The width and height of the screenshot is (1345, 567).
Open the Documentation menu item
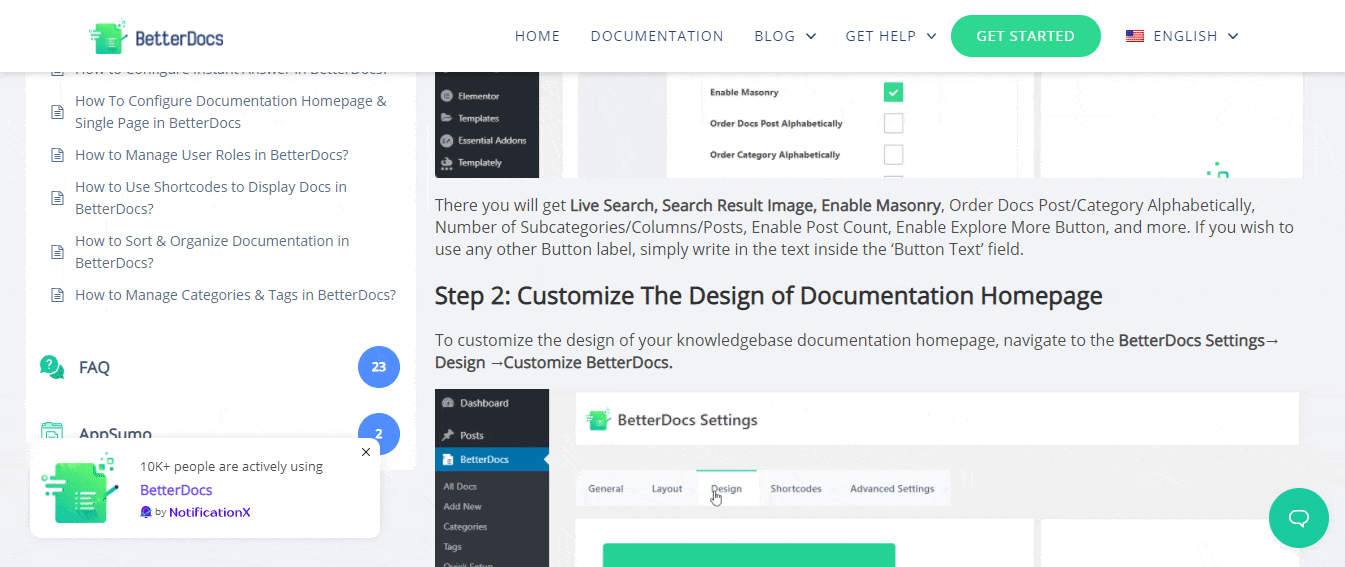point(657,36)
